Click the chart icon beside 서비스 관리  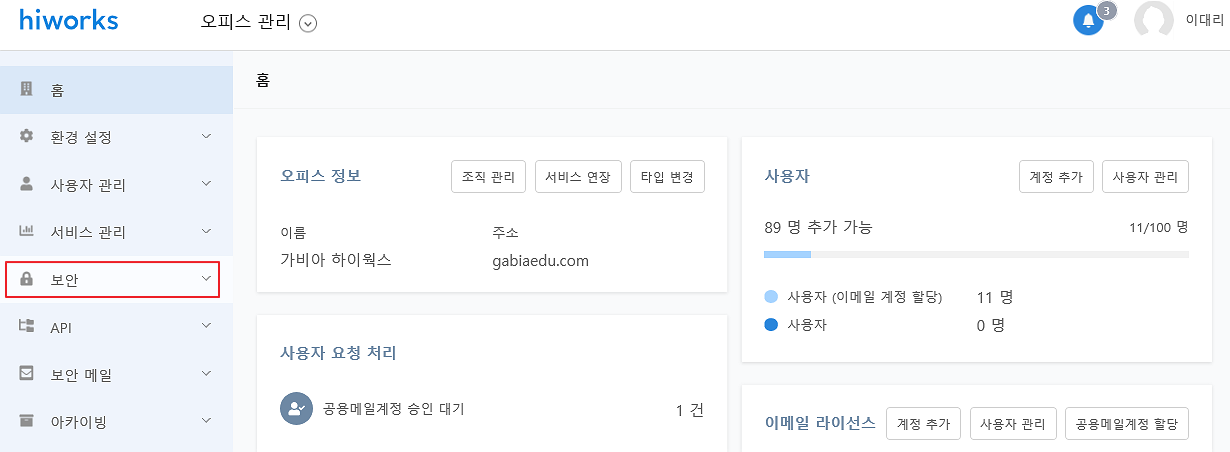[x=27, y=231]
